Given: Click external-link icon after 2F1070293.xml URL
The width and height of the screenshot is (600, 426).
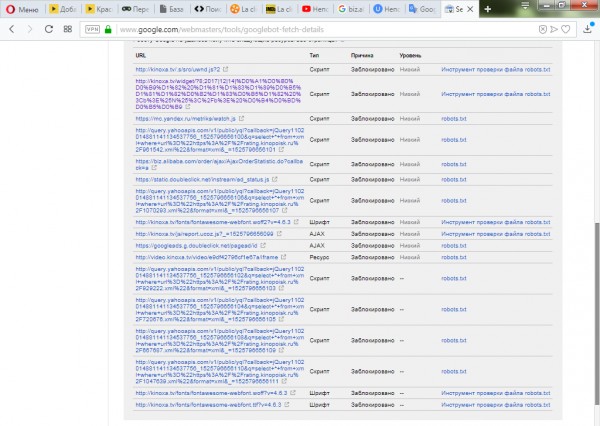Looking at the screenshot, I should pos(285,210).
